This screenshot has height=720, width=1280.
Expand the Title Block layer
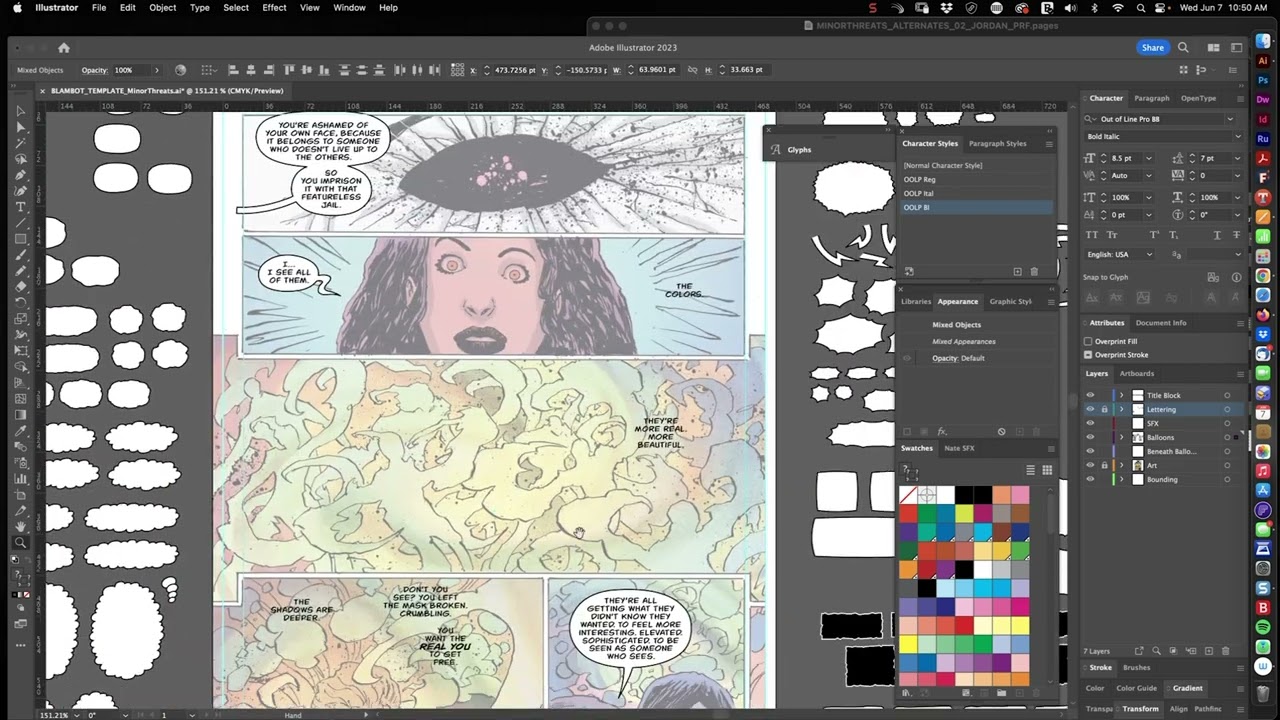1121,395
